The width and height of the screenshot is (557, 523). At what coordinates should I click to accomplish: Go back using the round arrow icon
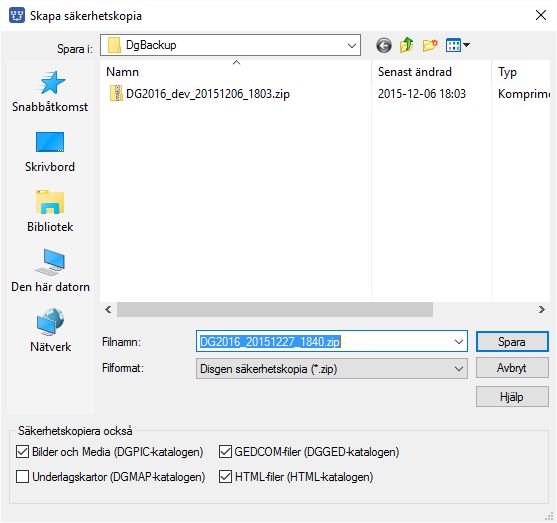coord(384,45)
